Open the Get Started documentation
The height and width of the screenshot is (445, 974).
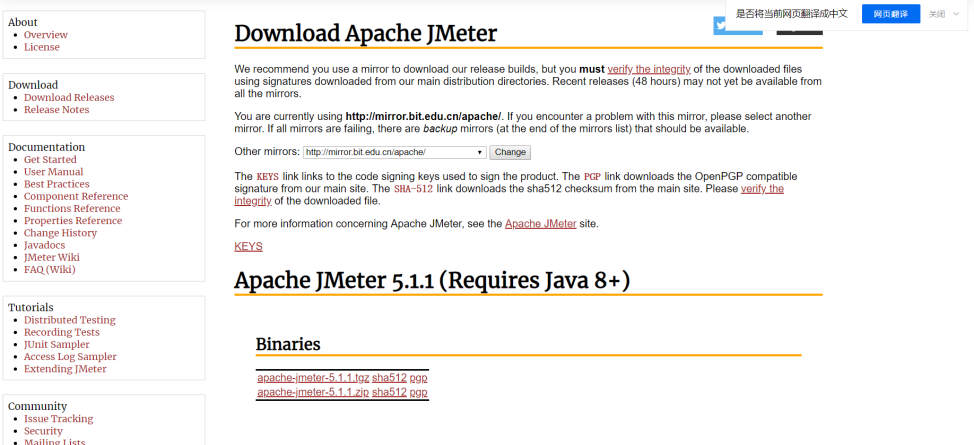click(x=50, y=160)
